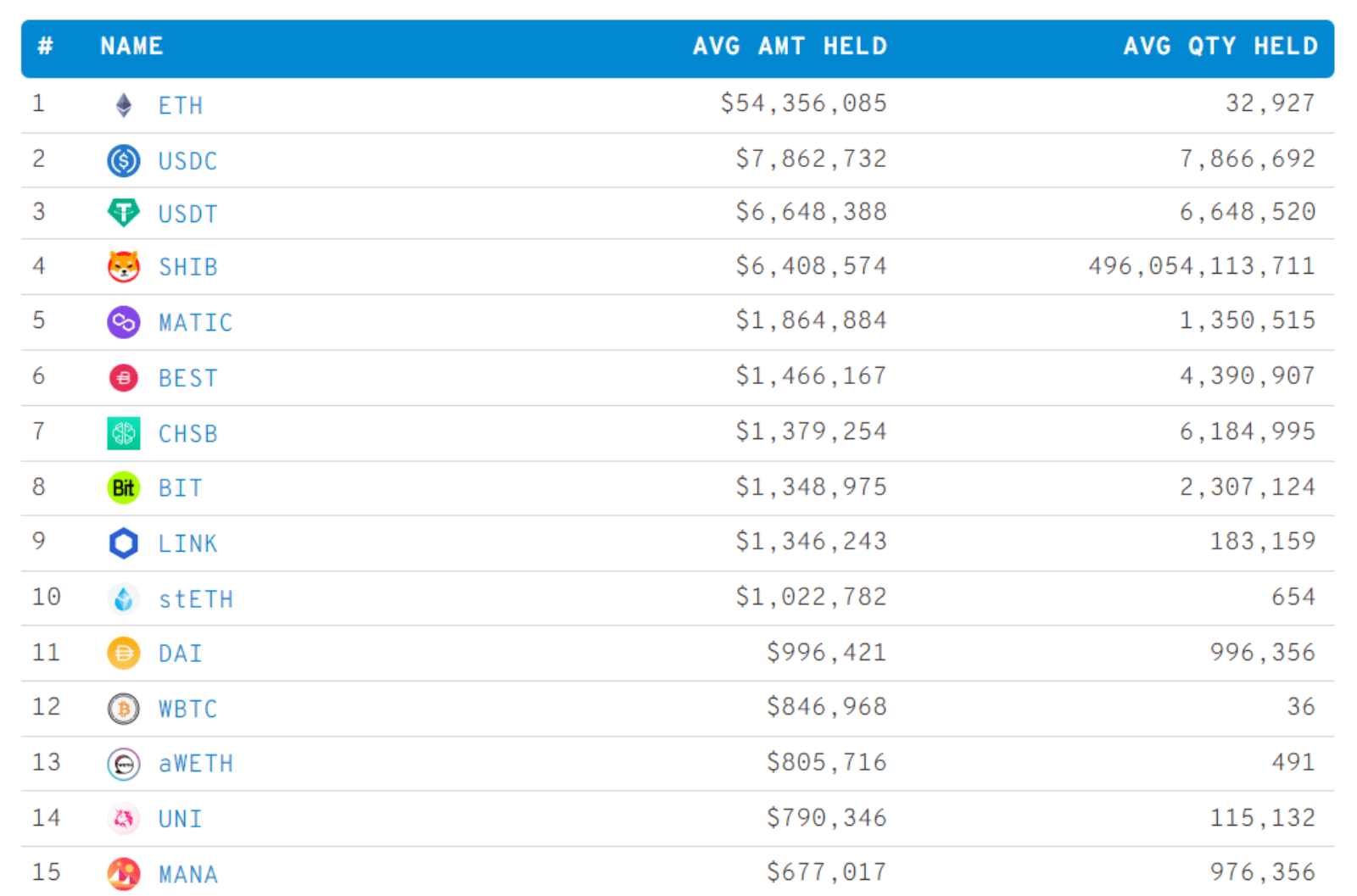The height and width of the screenshot is (896, 1357).
Task: Click the red BEST token icon
Action: pos(124,376)
